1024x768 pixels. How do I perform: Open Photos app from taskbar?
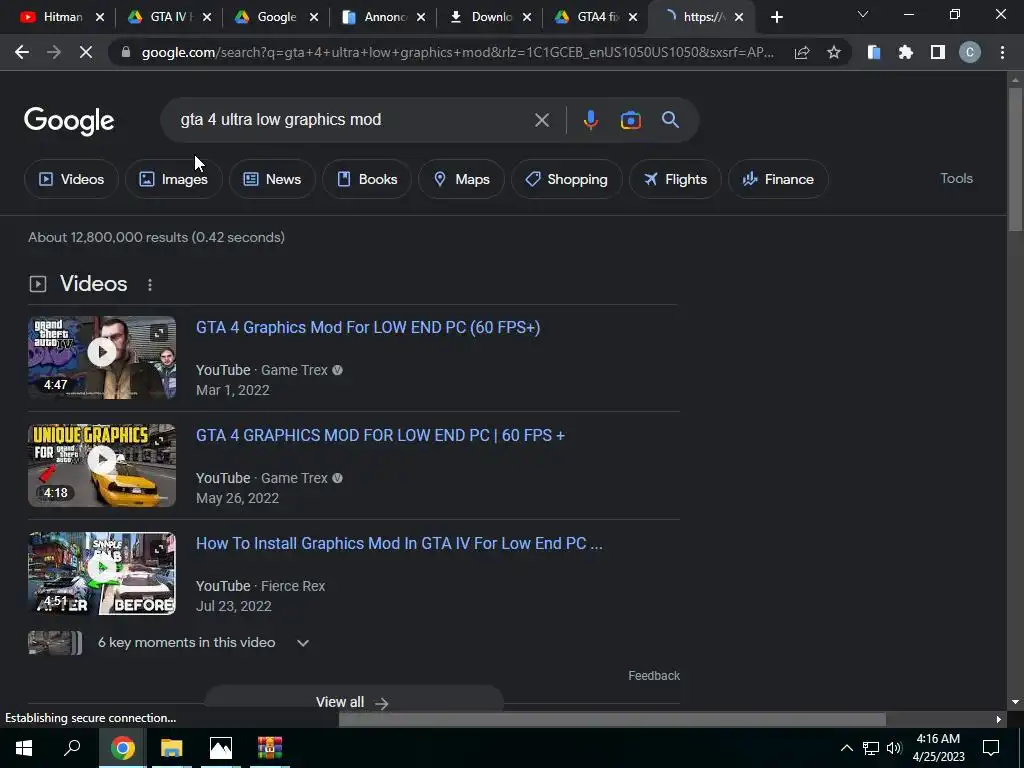pyautogui.click(x=221, y=748)
